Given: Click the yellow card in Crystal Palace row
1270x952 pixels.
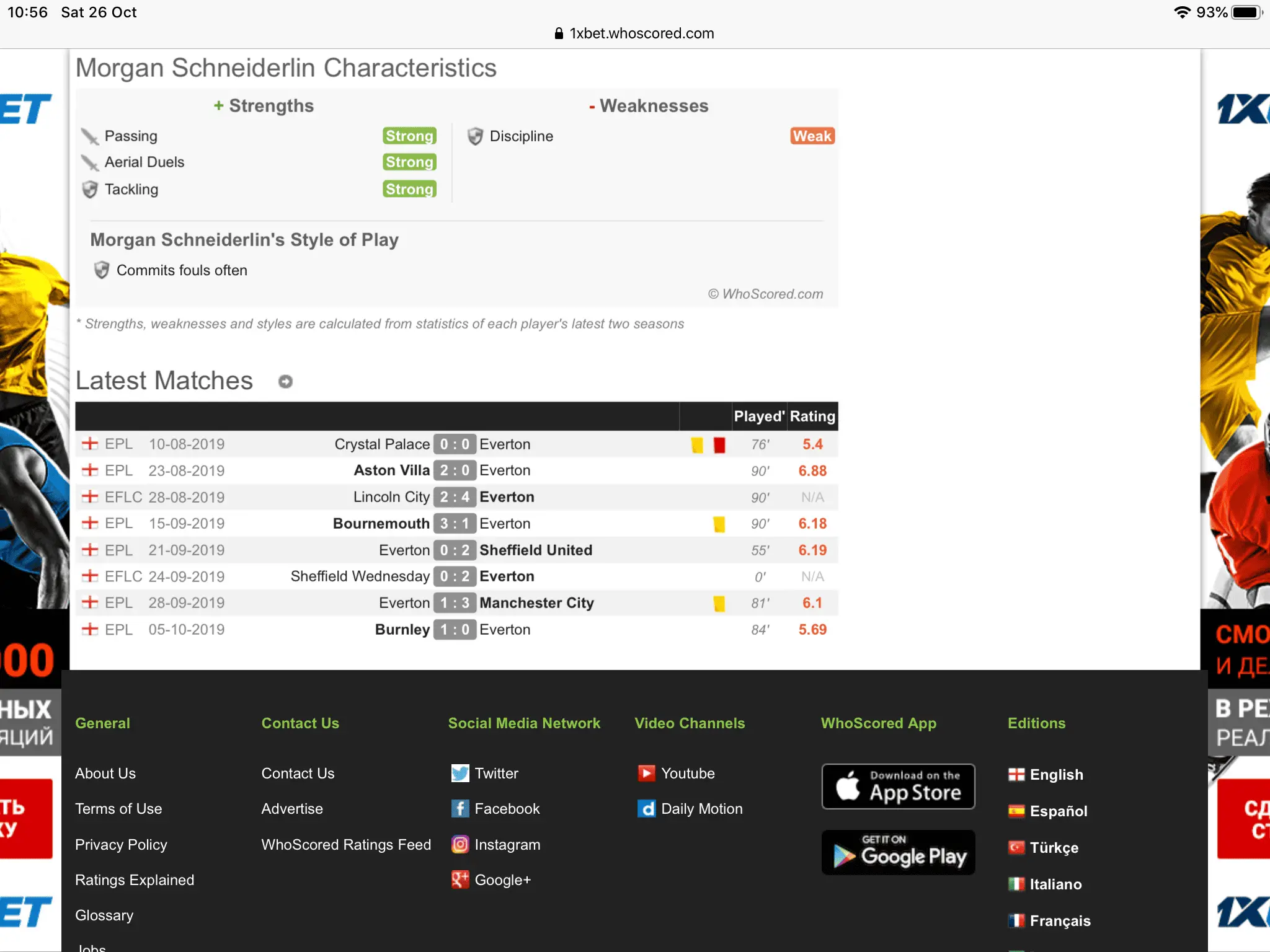Looking at the screenshot, I should pyautogui.click(x=698, y=445).
